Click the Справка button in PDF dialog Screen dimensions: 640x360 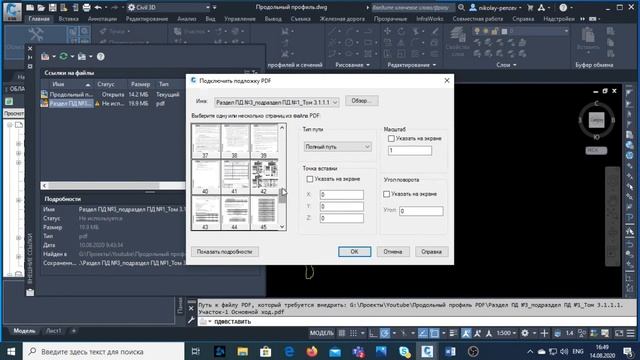coord(431,252)
